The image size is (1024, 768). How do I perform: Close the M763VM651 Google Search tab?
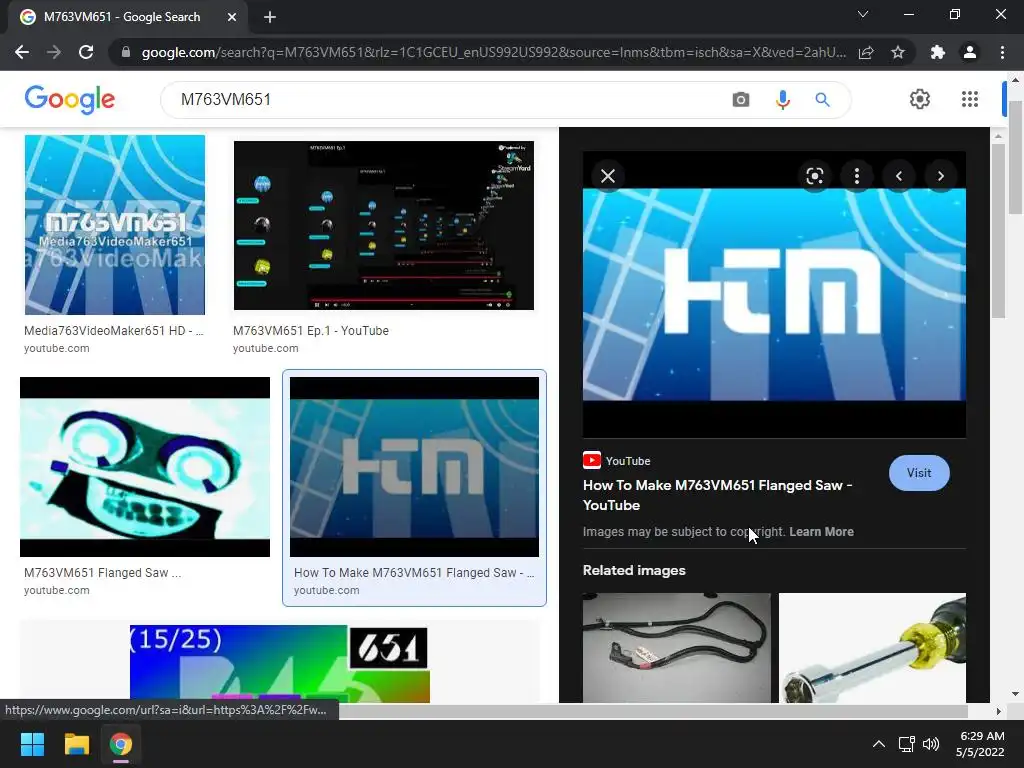[232, 17]
